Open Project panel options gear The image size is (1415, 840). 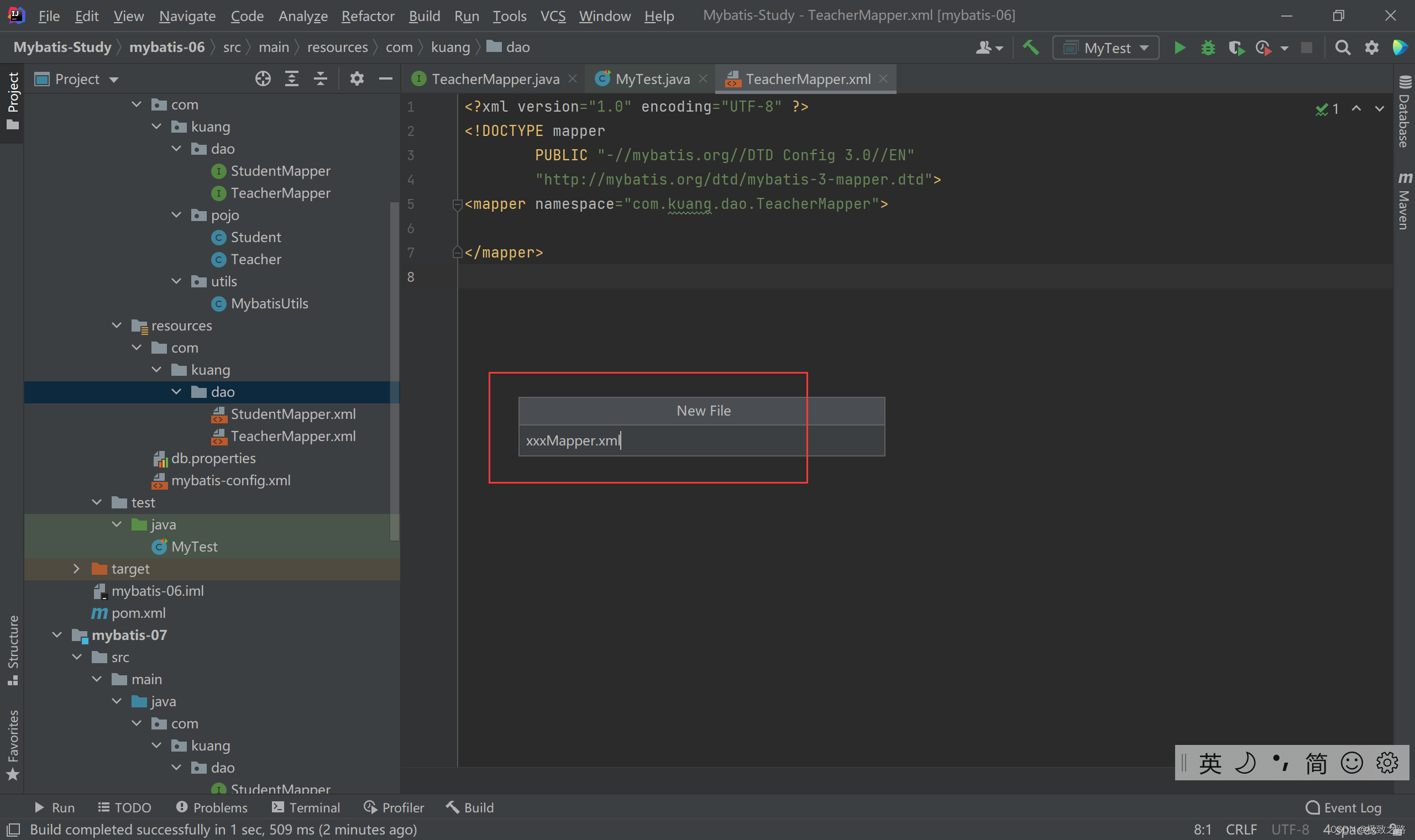tap(357, 78)
